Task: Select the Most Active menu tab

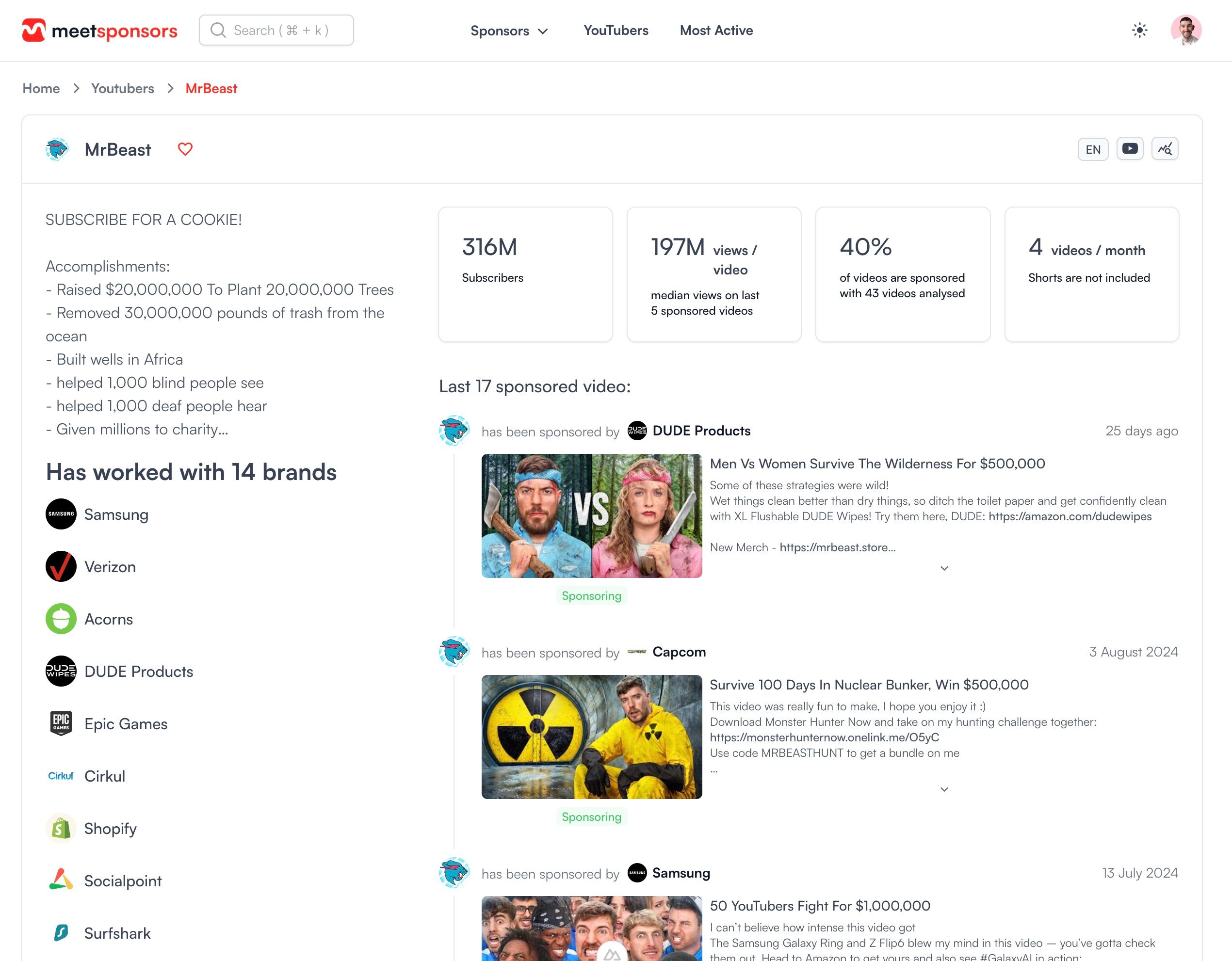Action: [716, 30]
